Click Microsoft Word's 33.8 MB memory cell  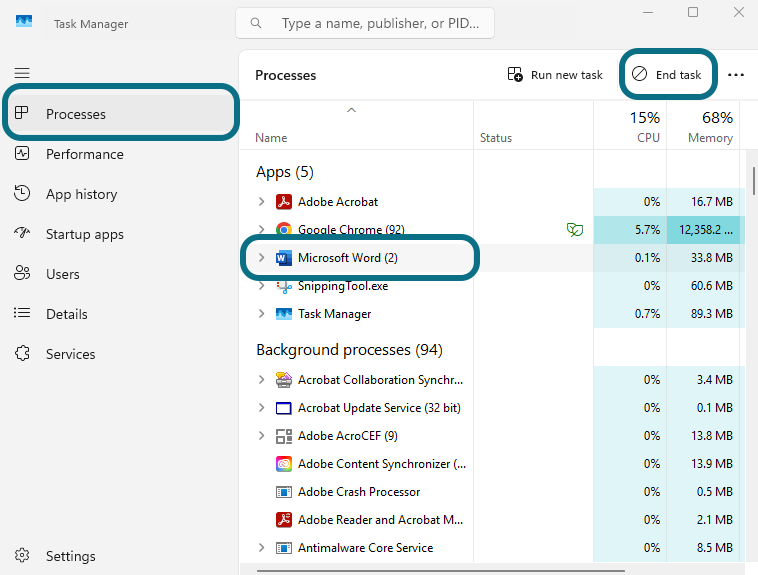tap(703, 258)
